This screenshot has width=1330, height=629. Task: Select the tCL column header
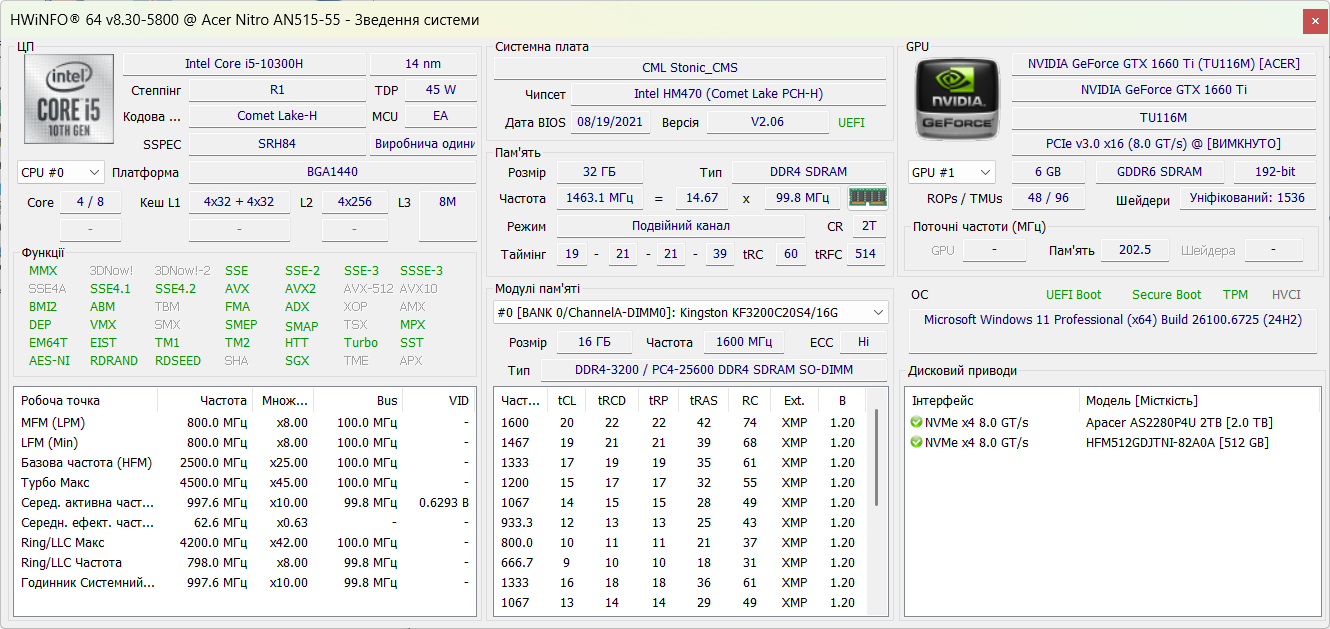pos(566,401)
